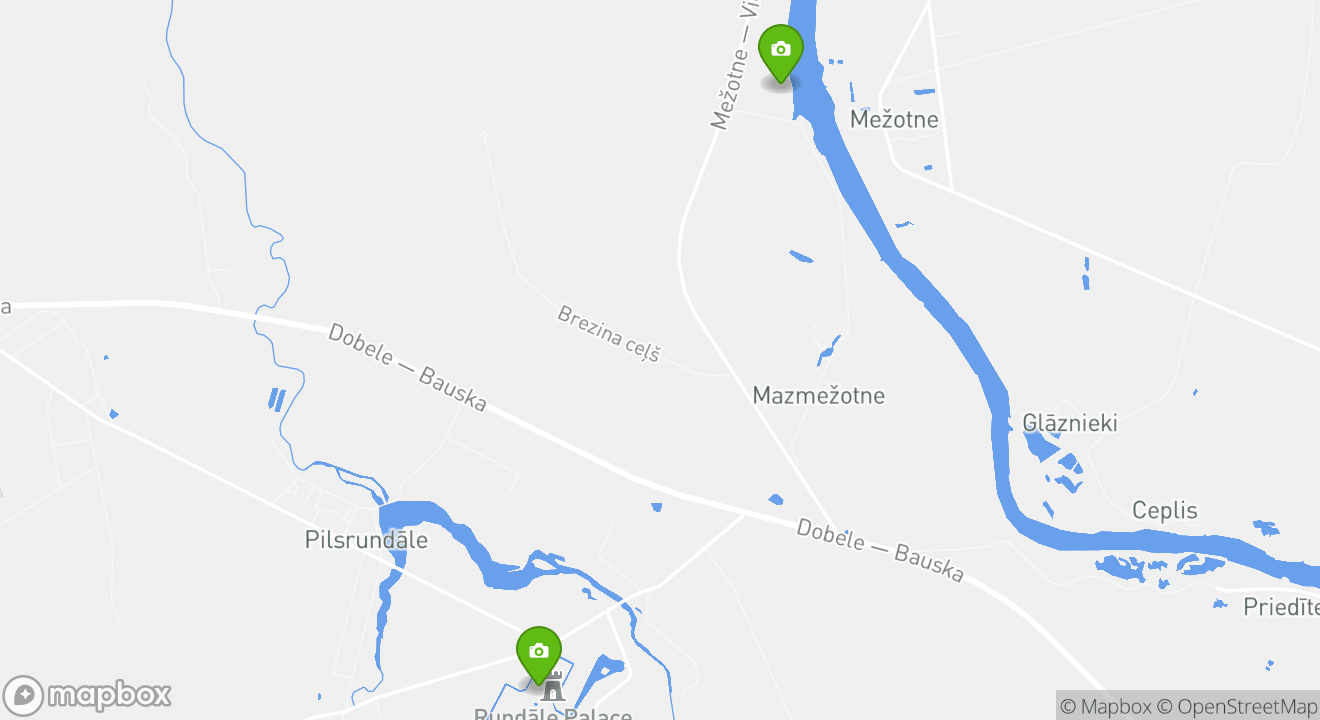Open the © Mapbox attribution link

(x=1105, y=706)
